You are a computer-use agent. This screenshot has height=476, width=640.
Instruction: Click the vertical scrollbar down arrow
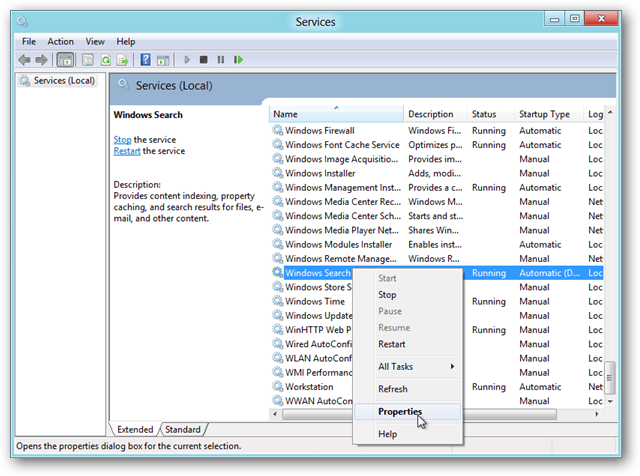[x=610, y=401]
